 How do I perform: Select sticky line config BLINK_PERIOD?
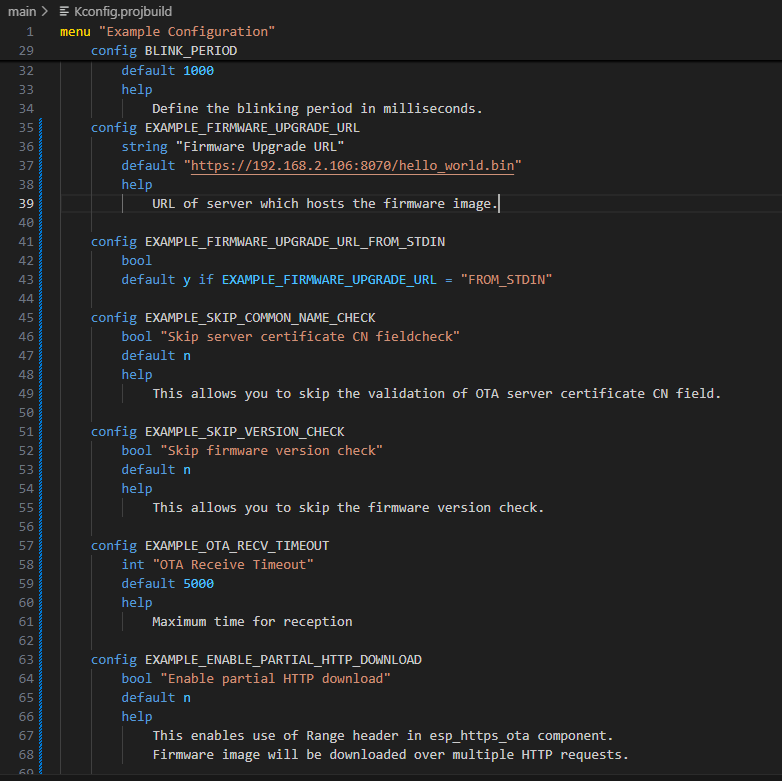click(x=164, y=51)
